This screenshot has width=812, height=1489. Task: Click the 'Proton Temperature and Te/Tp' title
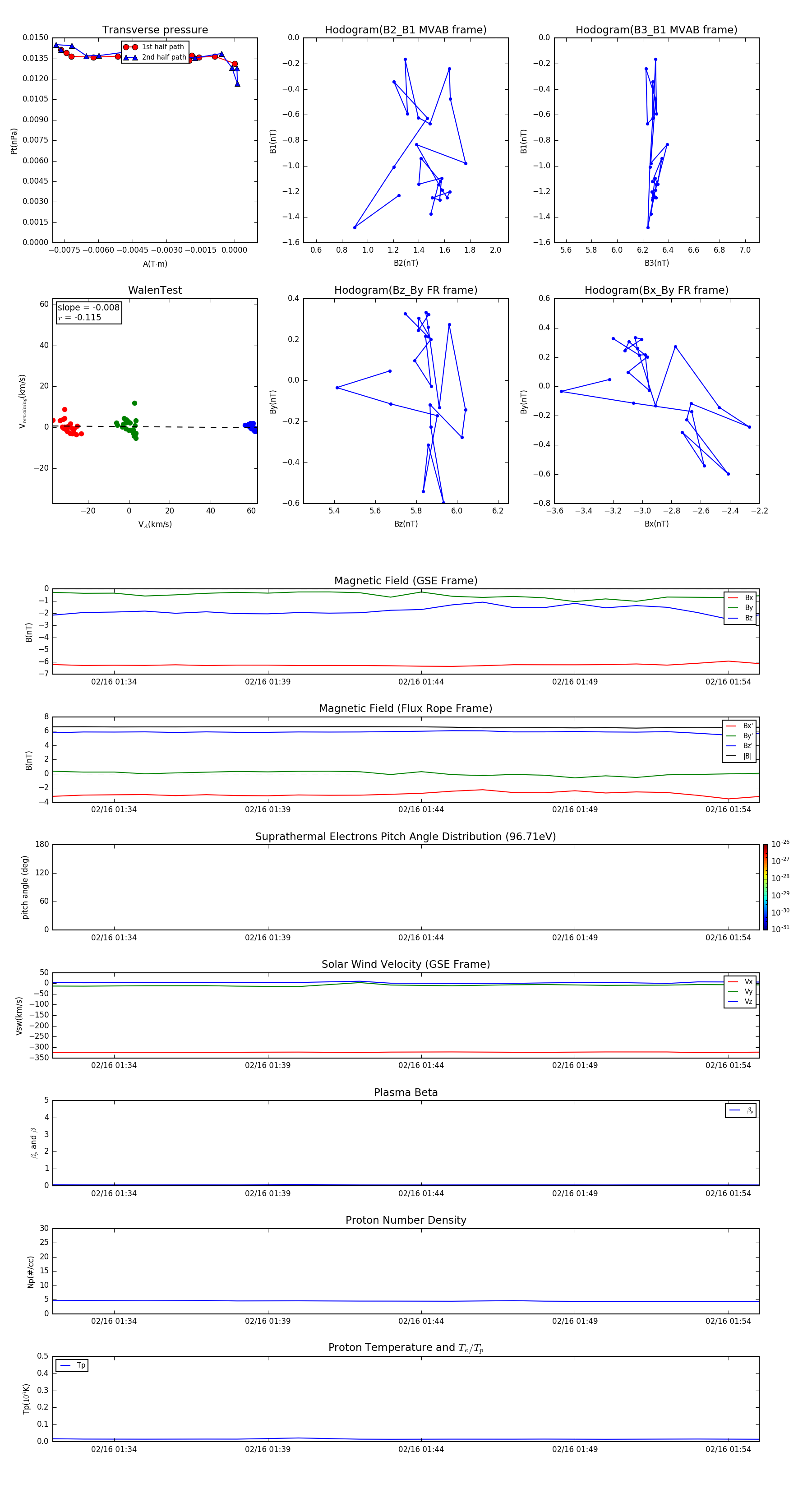tap(406, 1348)
